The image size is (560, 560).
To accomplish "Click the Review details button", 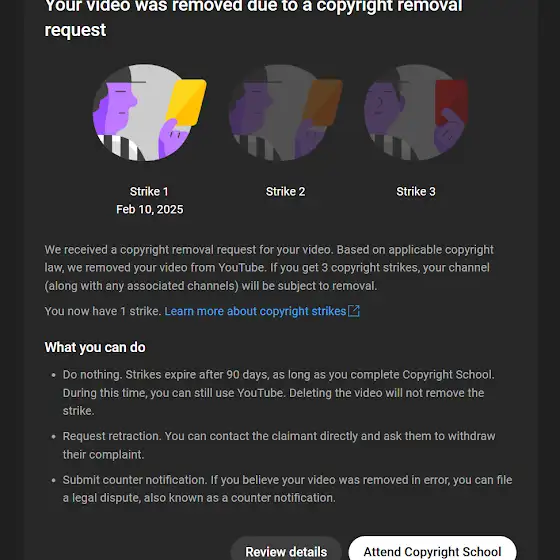I will pos(286,550).
